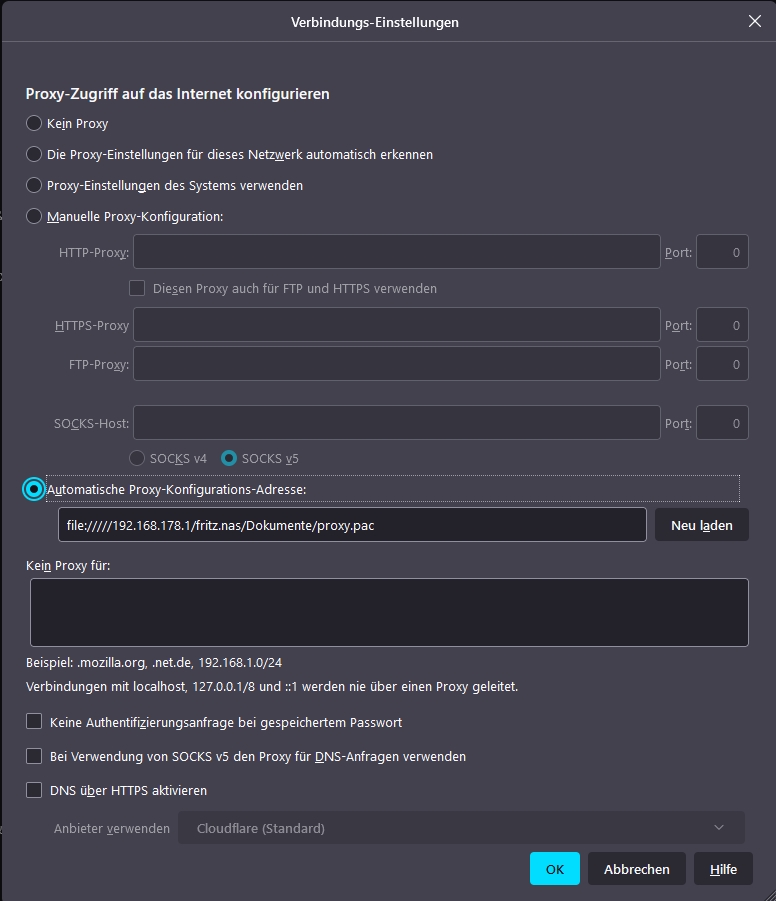Open Hilfe for connection settings
Viewport: 776px width, 901px height.
coord(723,869)
